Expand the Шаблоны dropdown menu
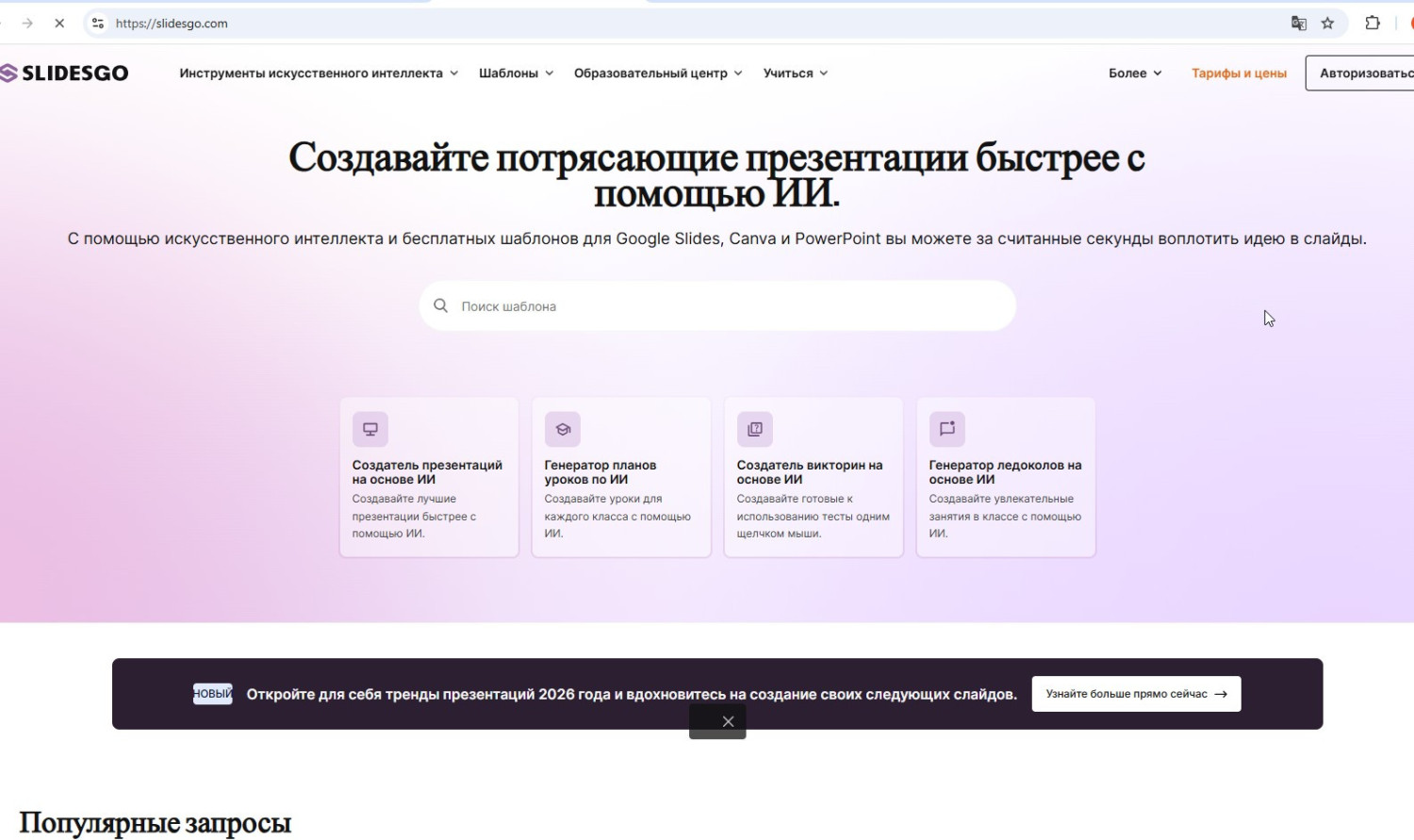This screenshot has width=1414, height=840. tap(516, 74)
